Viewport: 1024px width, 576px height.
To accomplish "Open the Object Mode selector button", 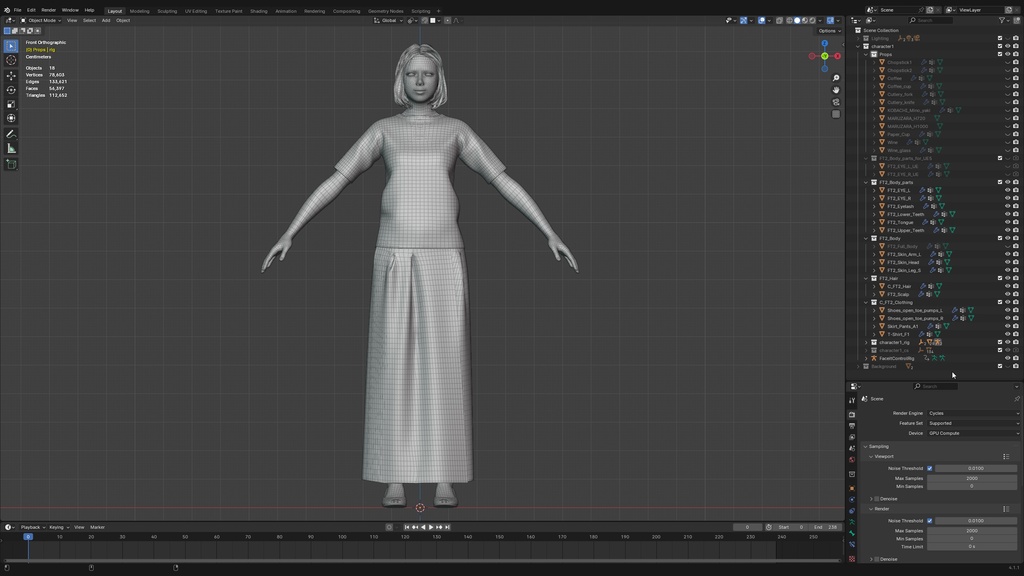I will click(x=42, y=19).
